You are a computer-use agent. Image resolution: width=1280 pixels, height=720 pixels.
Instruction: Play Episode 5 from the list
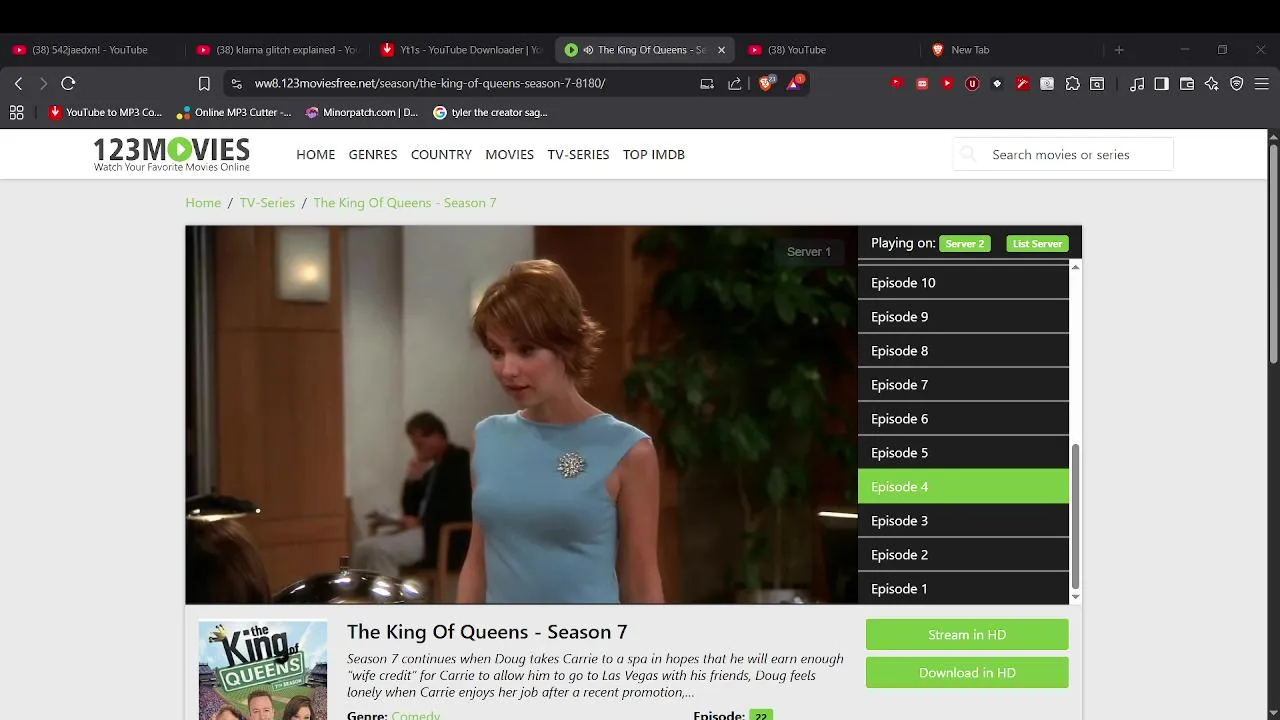[963, 453]
